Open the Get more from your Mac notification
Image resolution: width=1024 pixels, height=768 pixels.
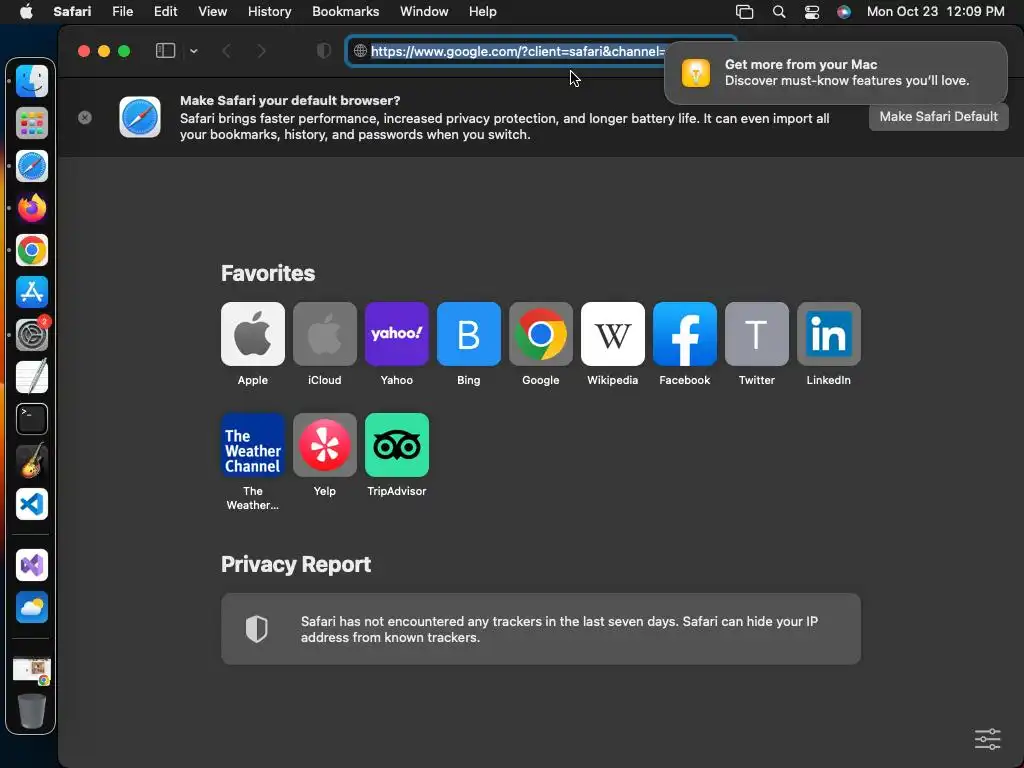tap(835, 72)
